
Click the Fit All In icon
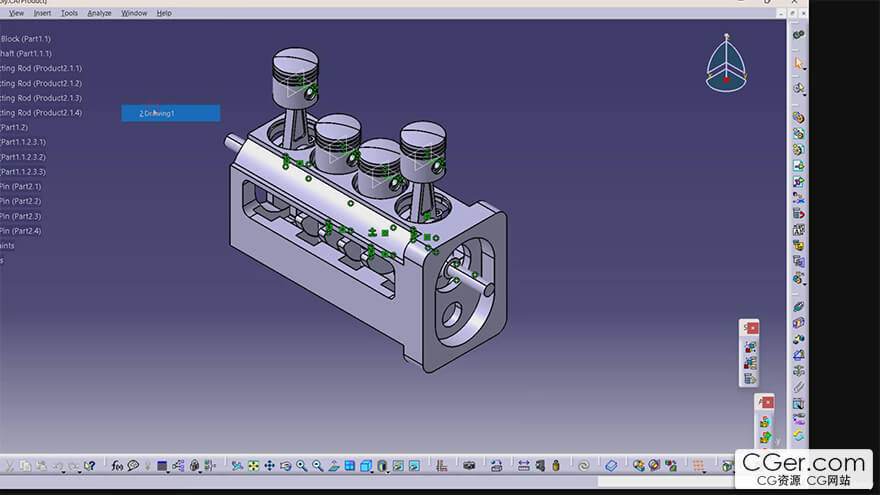[254, 466]
